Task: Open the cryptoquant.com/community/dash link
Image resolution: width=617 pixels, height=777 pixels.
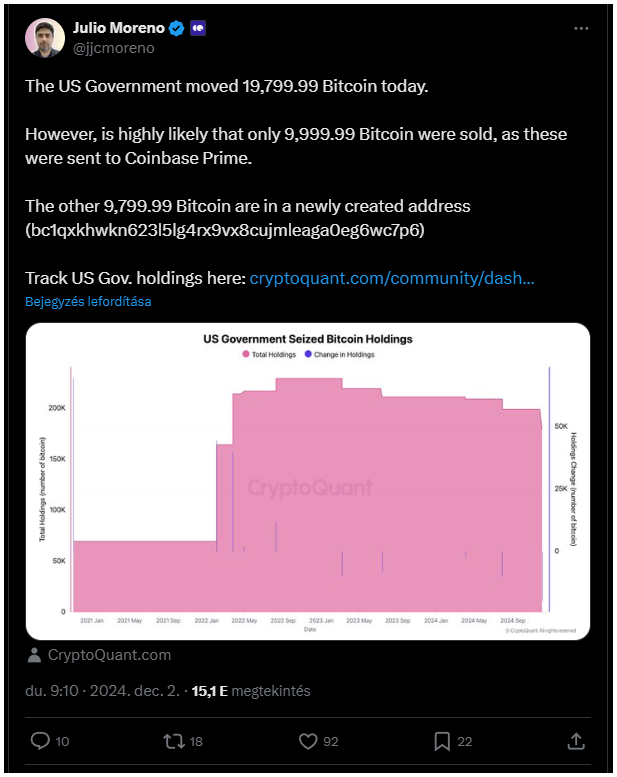Action: point(392,278)
